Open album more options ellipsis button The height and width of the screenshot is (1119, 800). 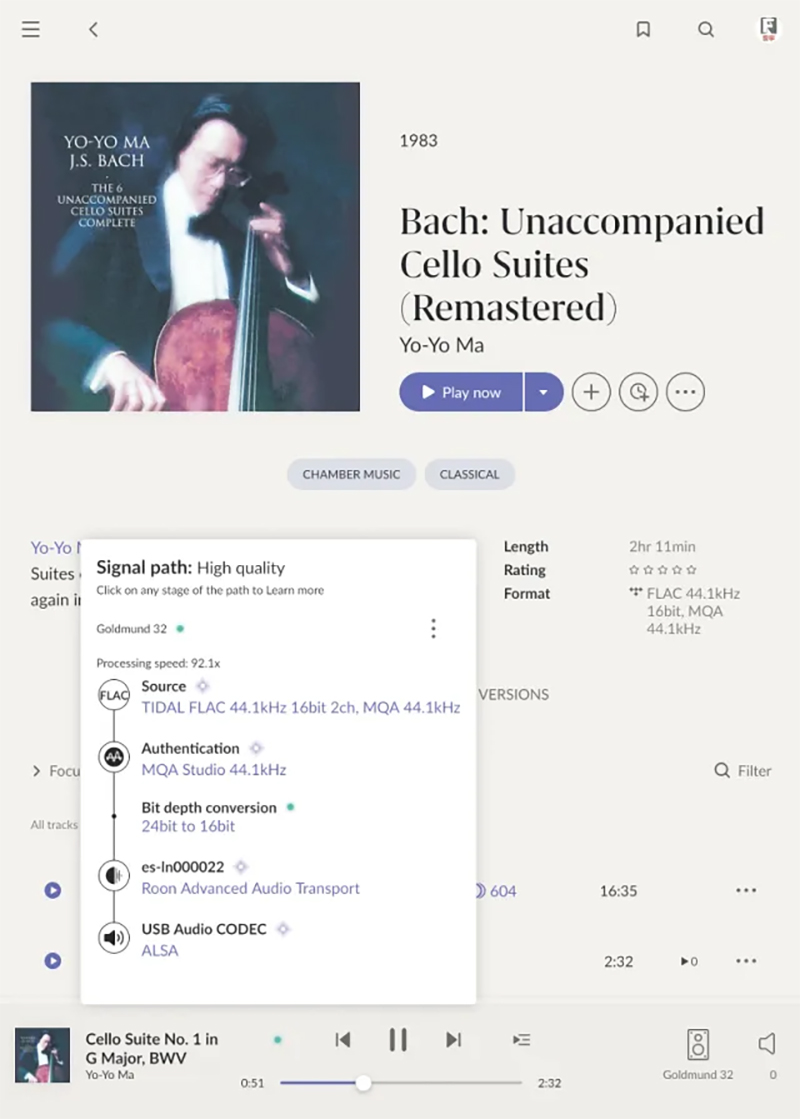tap(685, 392)
